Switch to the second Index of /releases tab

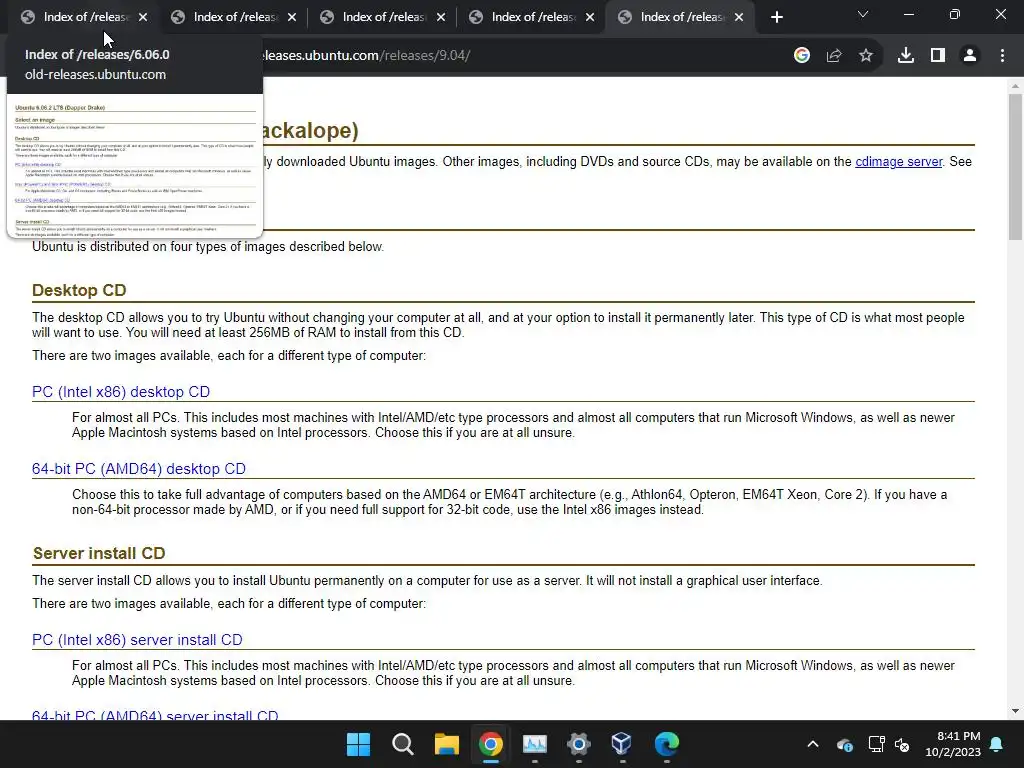tap(234, 17)
